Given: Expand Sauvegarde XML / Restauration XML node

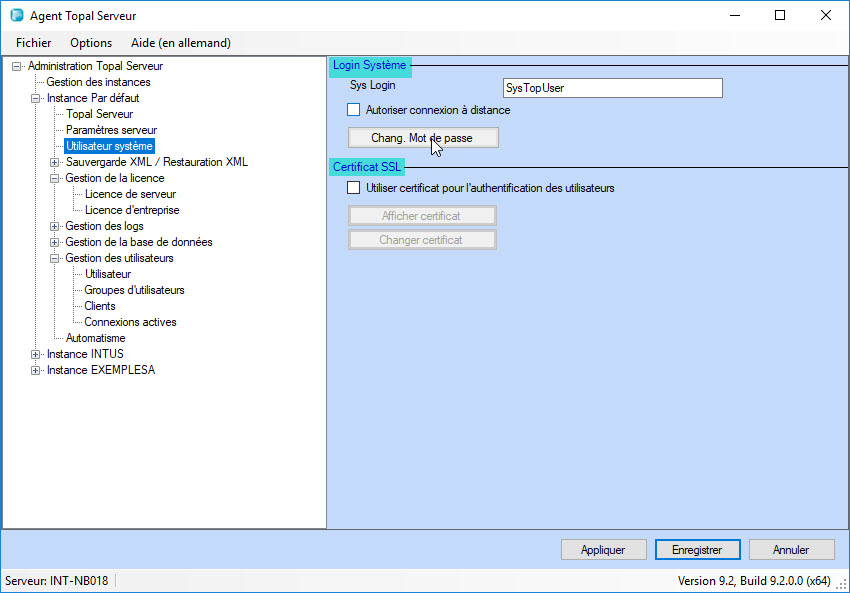Looking at the screenshot, I should pos(55,162).
